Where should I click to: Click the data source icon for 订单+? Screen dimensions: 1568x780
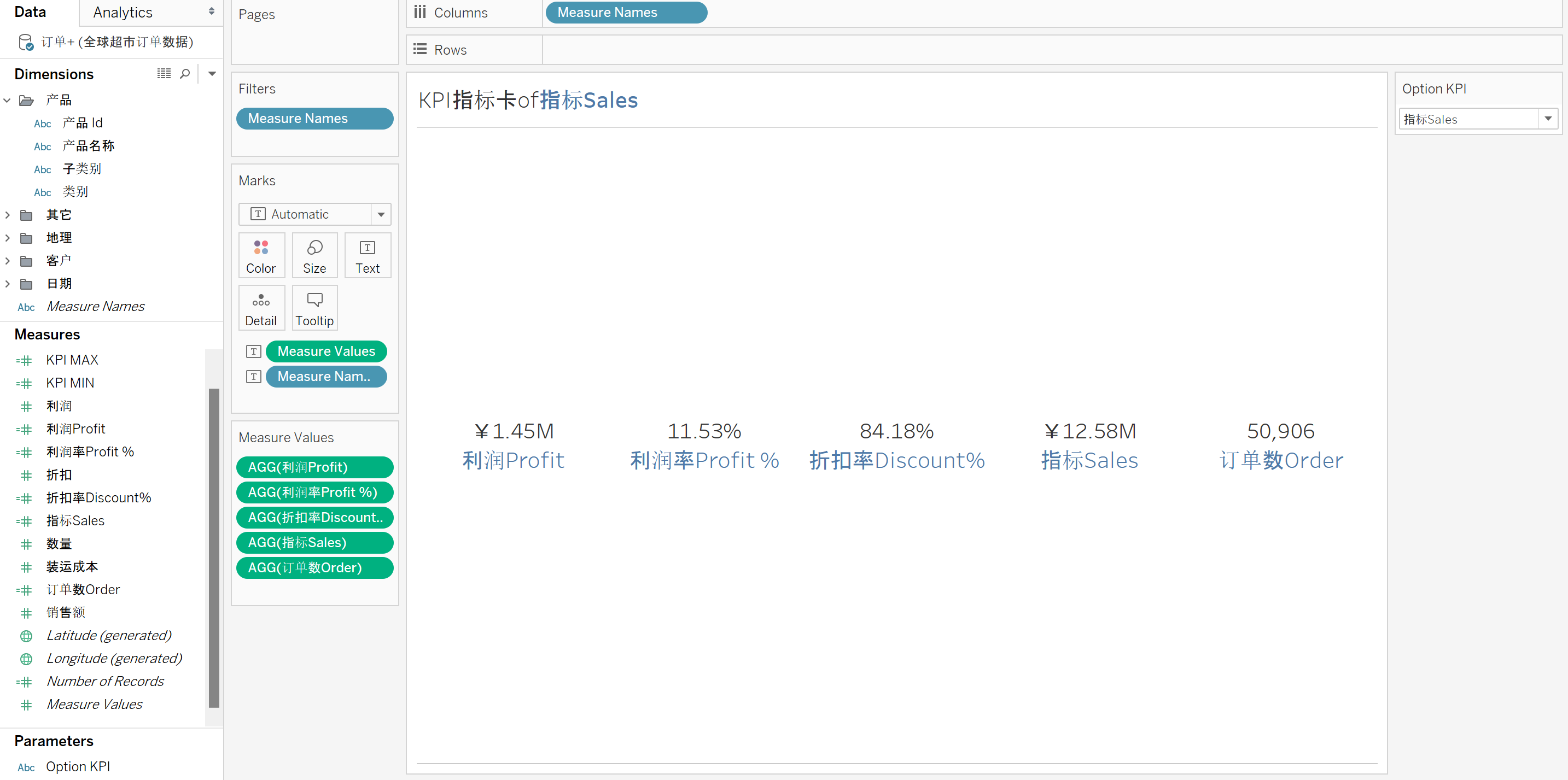pos(26,42)
